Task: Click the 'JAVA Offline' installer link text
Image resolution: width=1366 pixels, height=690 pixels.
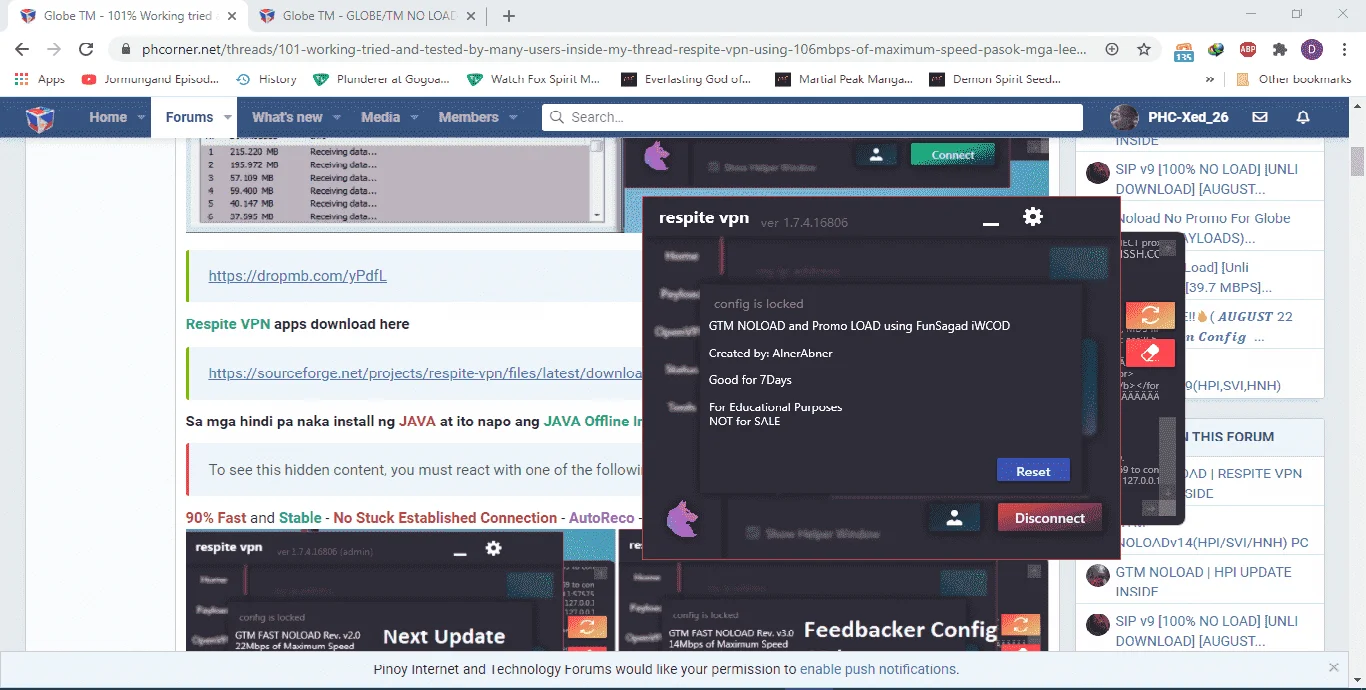Action: [593, 421]
